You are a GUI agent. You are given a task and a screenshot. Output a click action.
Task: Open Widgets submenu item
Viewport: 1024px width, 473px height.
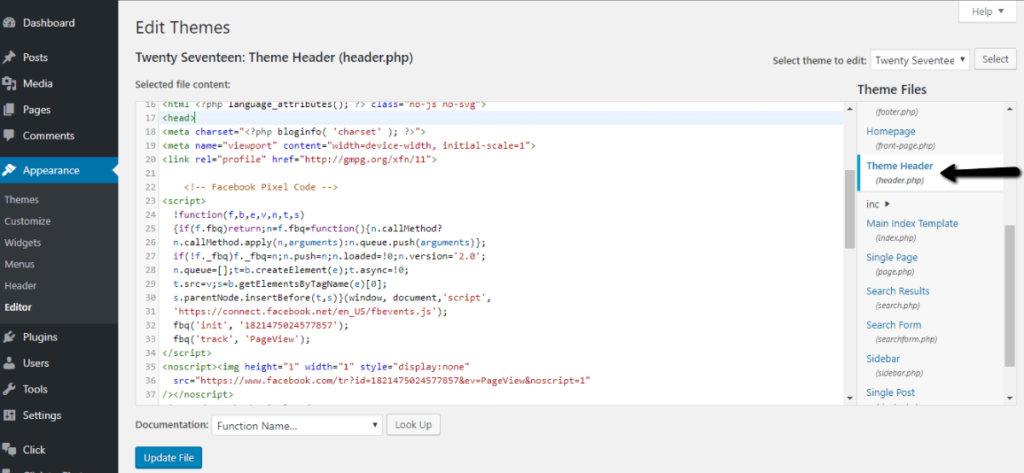tap(23, 243)
